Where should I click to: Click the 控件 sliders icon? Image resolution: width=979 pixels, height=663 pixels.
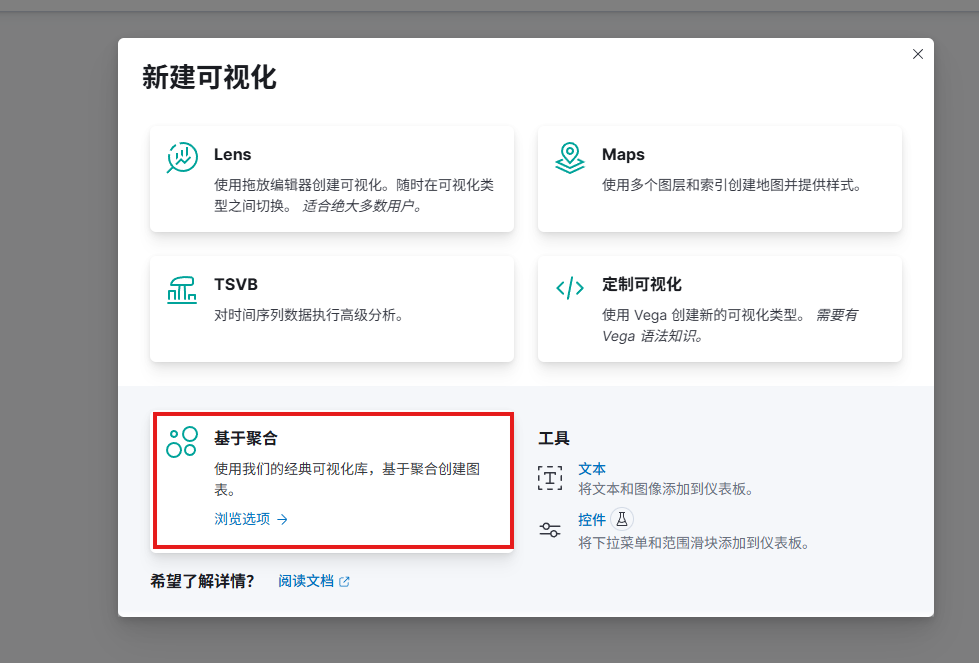550,530
